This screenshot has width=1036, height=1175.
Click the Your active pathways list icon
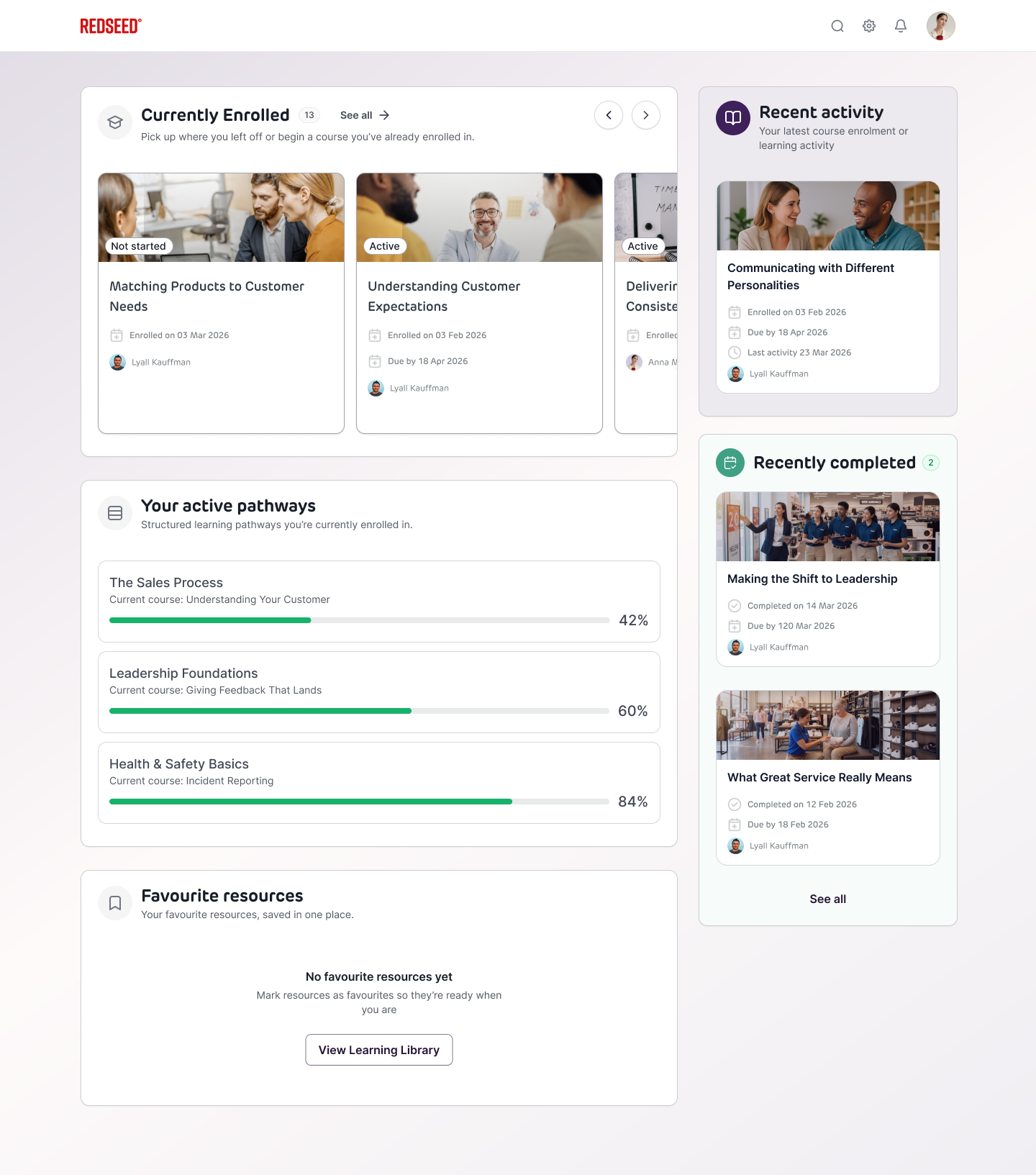(x=115, y=513)
